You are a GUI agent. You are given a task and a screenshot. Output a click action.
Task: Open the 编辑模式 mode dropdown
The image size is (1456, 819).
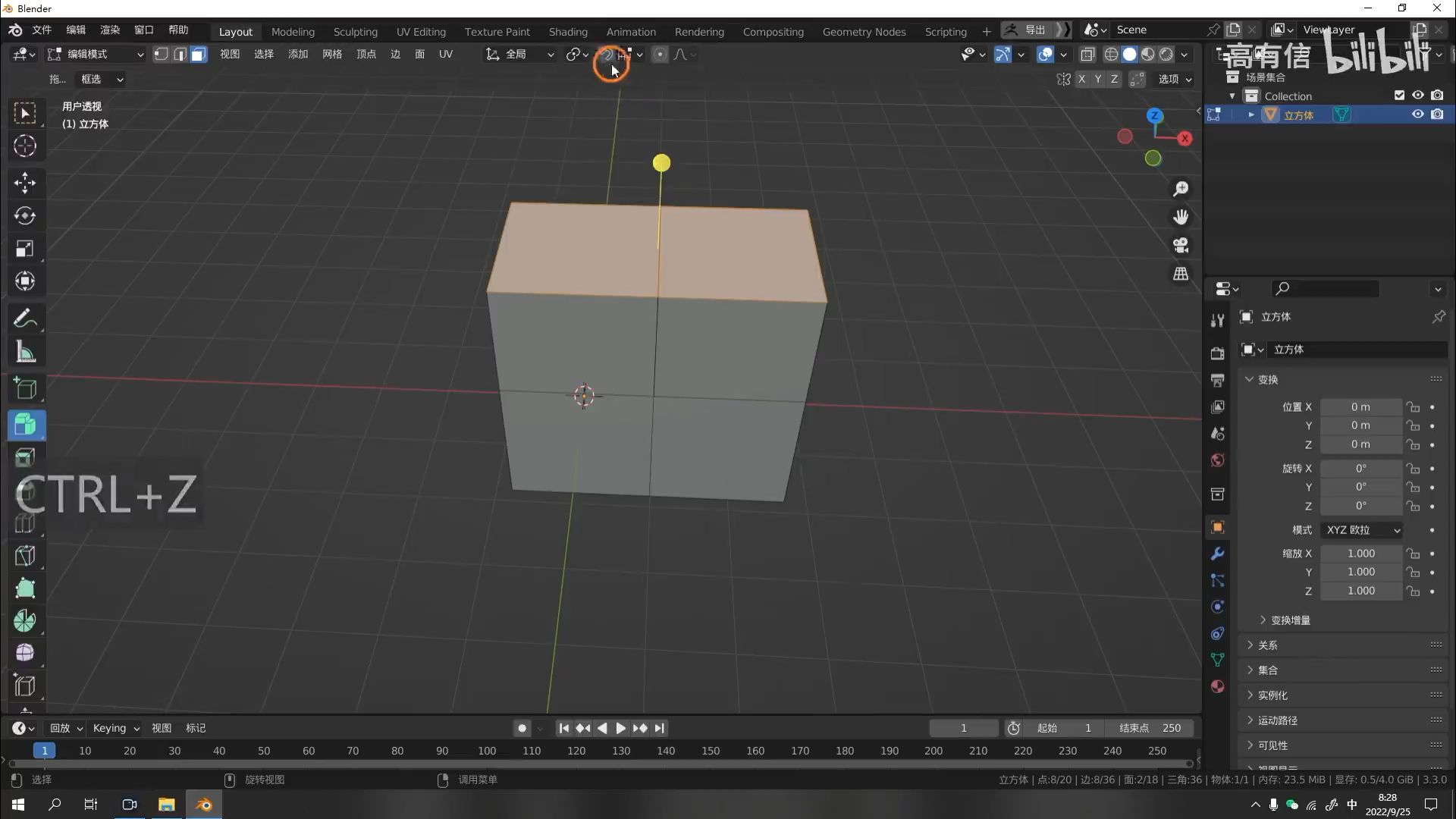(96, 55)
